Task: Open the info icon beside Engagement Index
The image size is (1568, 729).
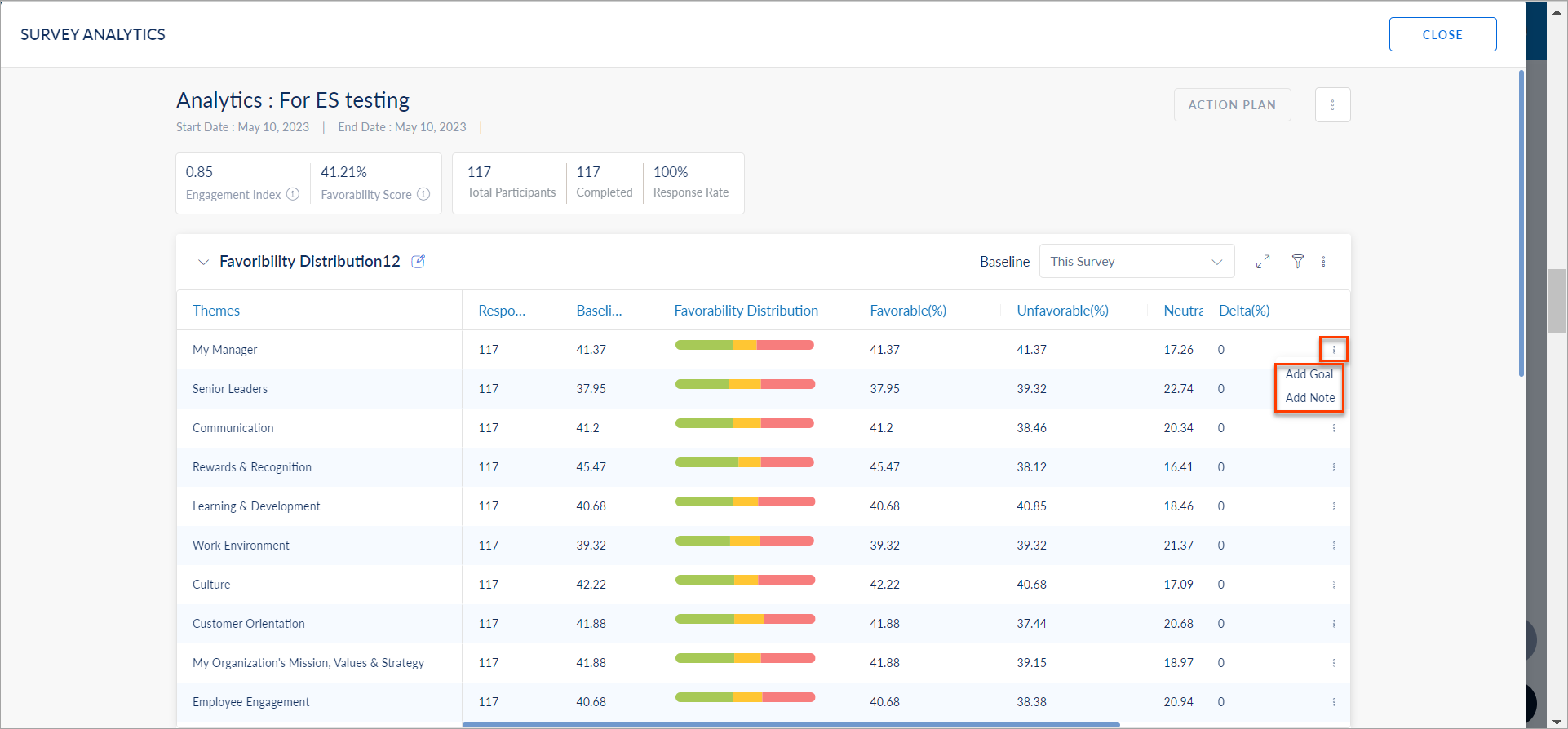Action: tap(293, 194)
